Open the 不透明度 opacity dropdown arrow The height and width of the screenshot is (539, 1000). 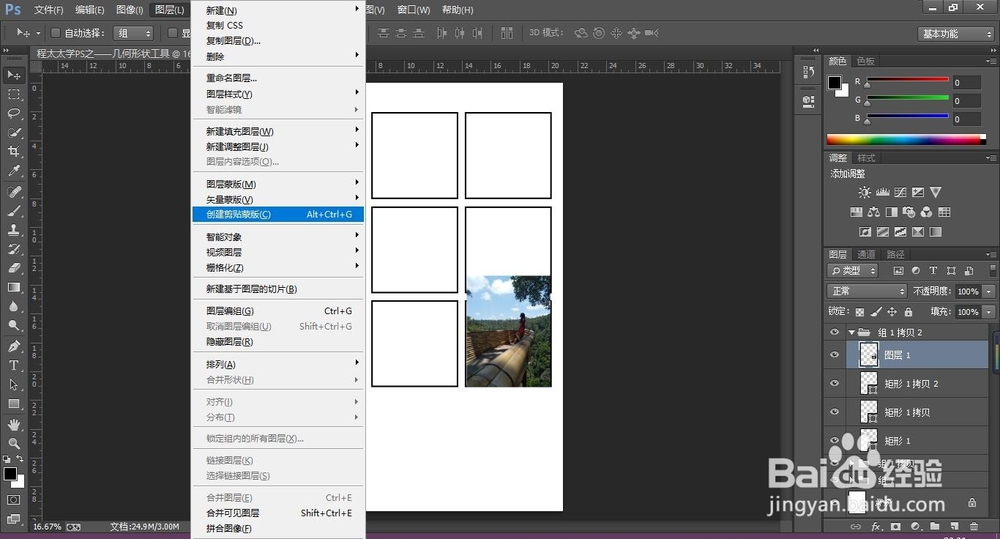click(x=989, y=291)
